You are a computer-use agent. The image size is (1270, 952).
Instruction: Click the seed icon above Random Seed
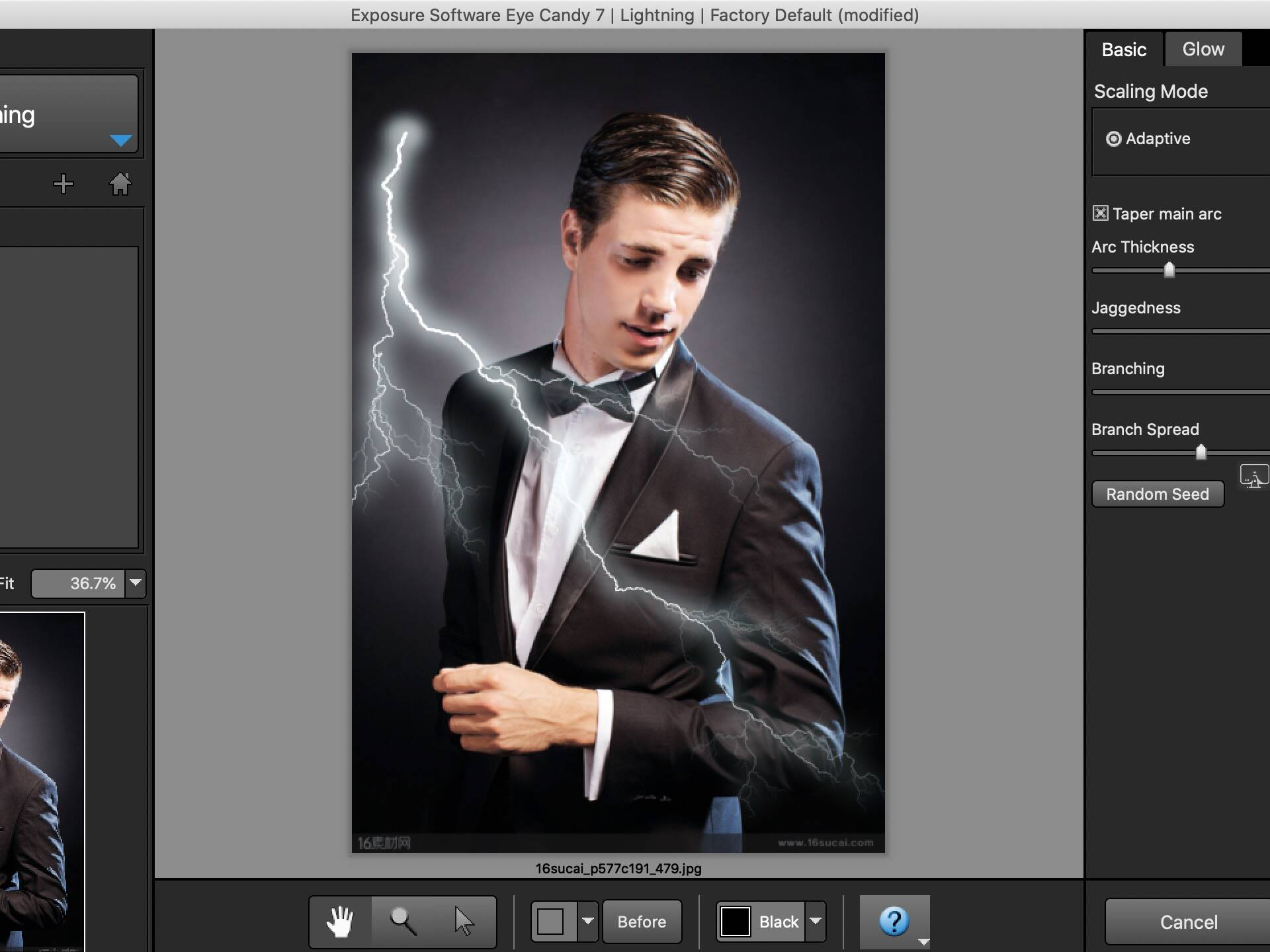[x=1253, y=476]
